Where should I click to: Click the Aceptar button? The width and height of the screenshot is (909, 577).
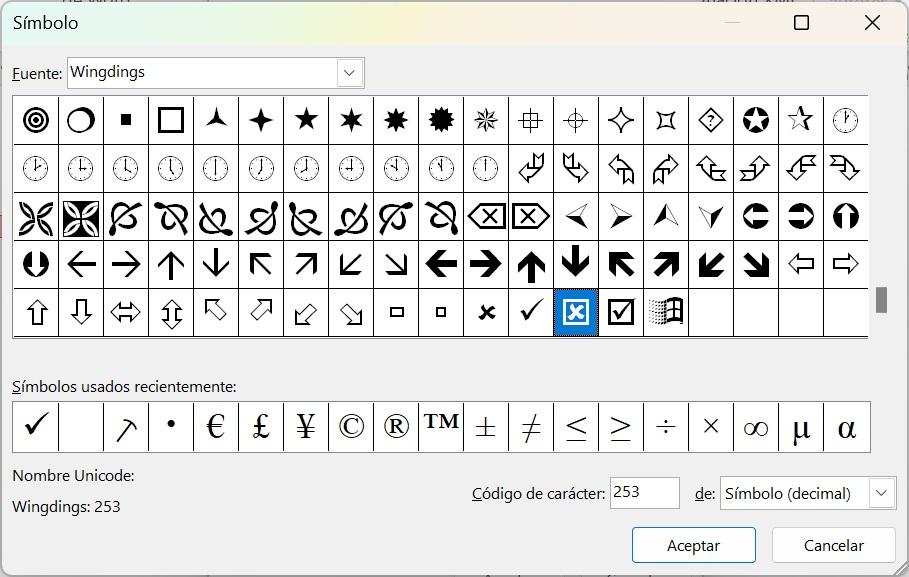click(x=693, y=545)
